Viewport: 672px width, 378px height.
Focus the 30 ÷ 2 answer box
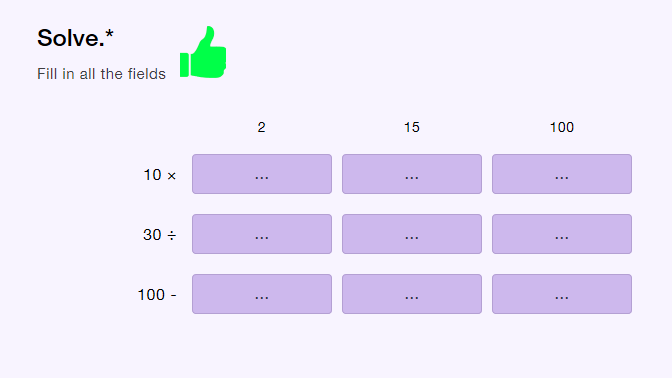(x=262, y=234)
